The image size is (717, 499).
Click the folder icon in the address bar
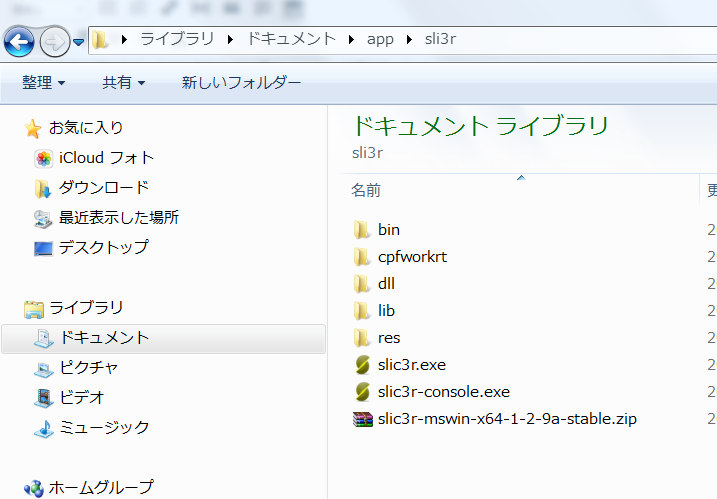click(x=100, y=40)
